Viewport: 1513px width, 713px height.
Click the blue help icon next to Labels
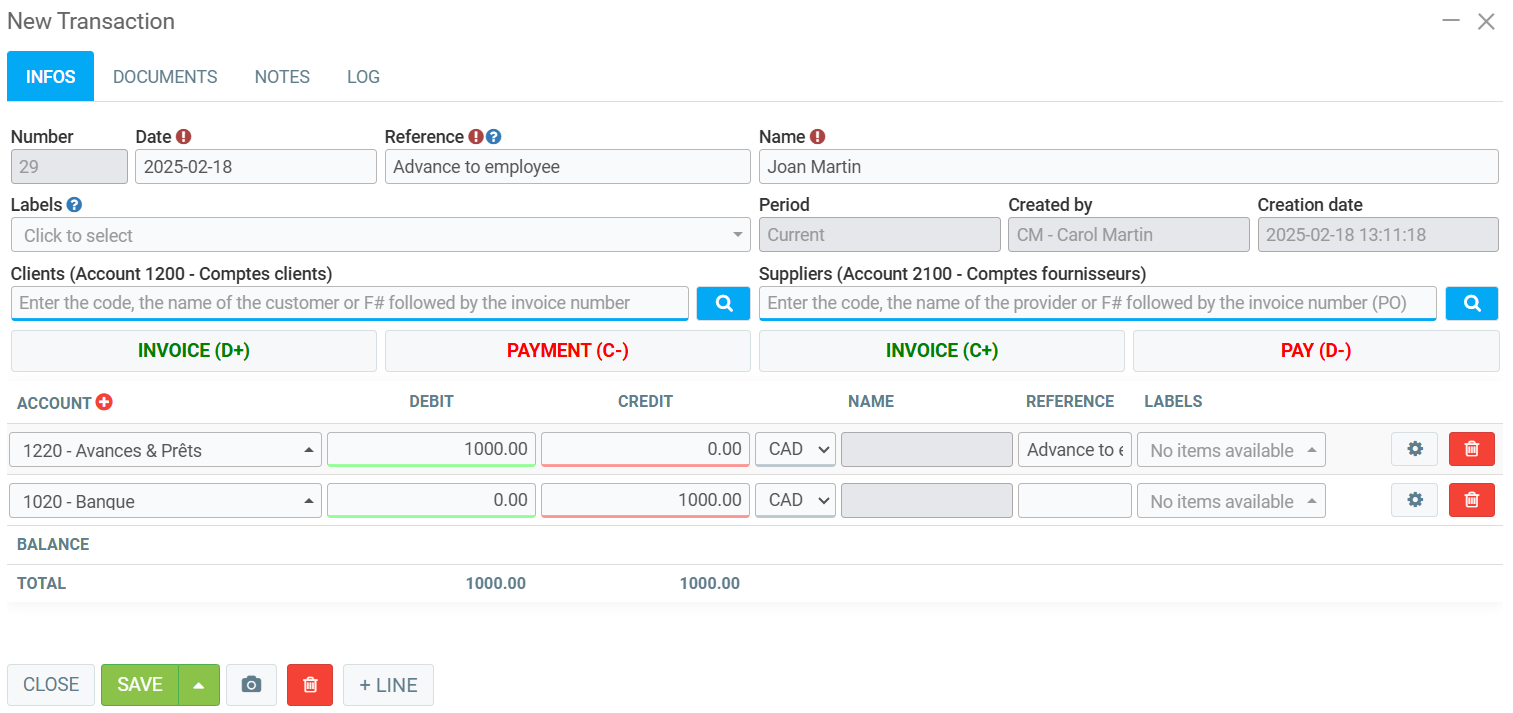click(74, 205)
